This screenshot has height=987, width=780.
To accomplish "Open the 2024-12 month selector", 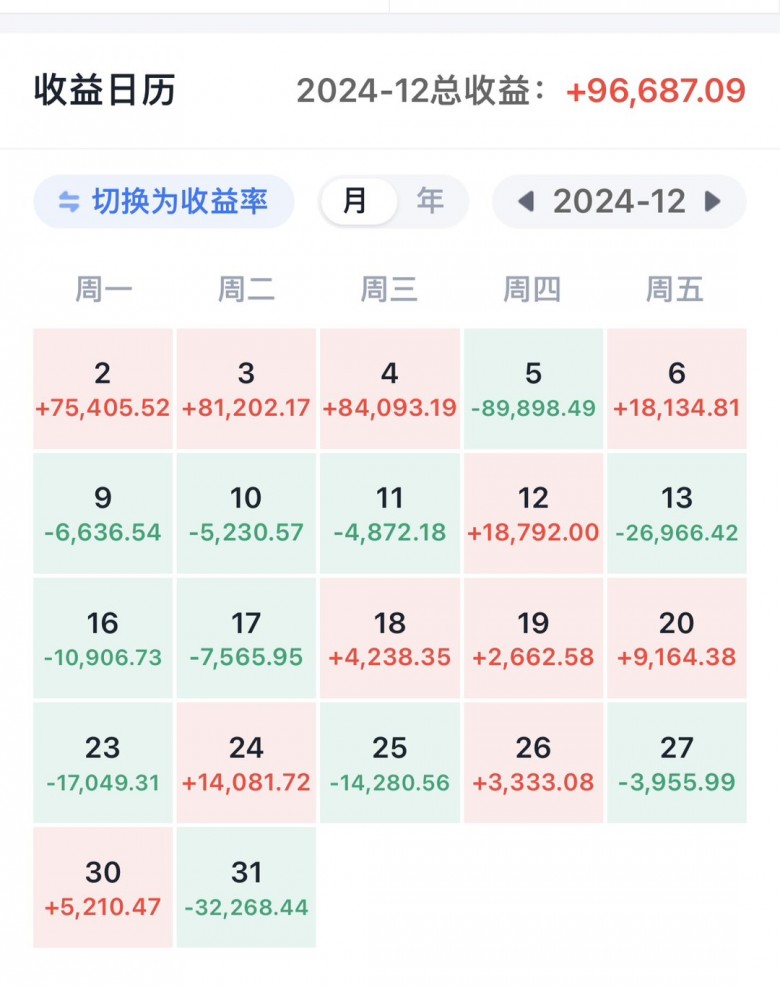I will coord(619,202).
